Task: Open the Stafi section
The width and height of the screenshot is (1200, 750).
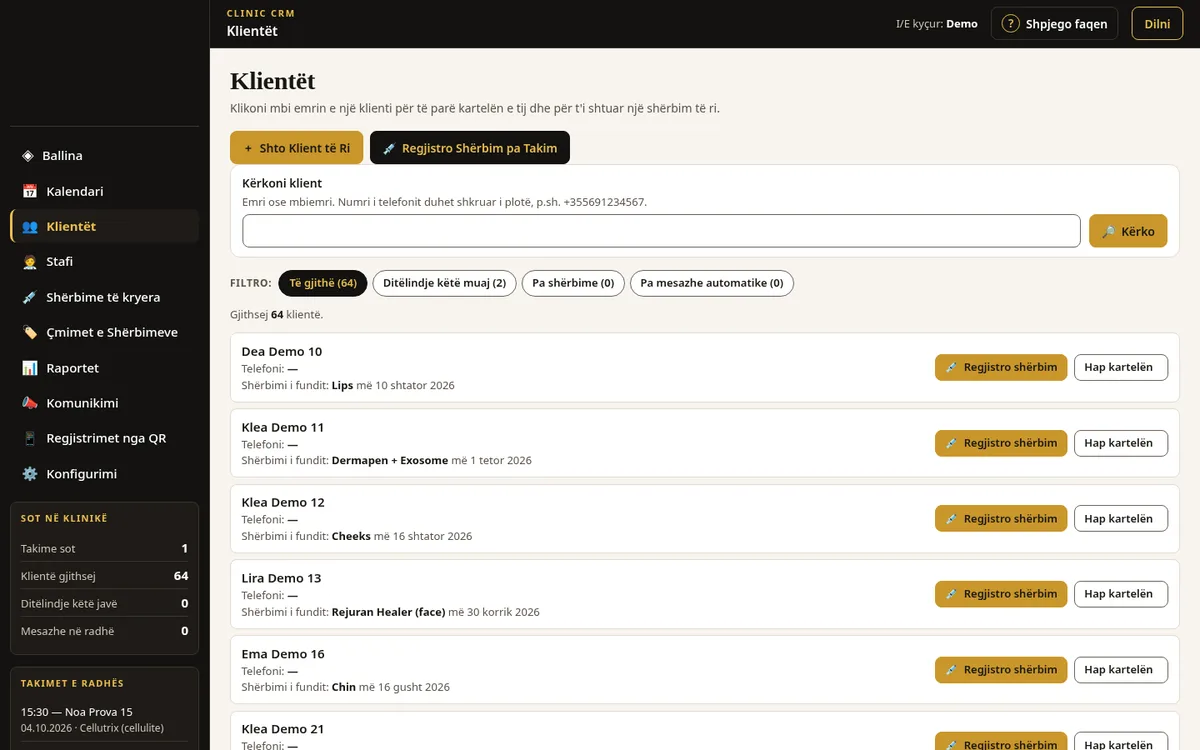Action: click(x=104, y=262)
